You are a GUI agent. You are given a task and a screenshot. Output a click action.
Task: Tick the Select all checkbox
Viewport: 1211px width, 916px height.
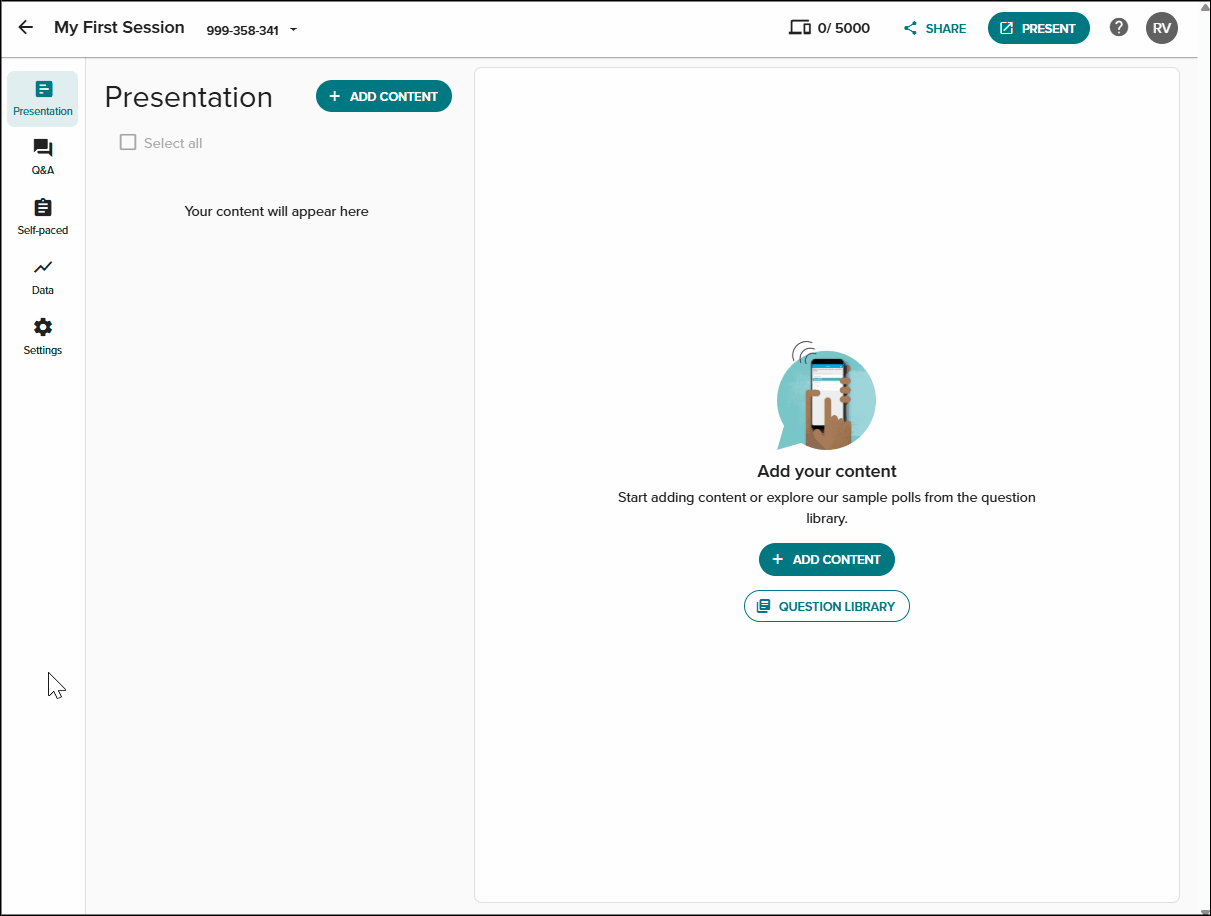click(x=128, y=142)
